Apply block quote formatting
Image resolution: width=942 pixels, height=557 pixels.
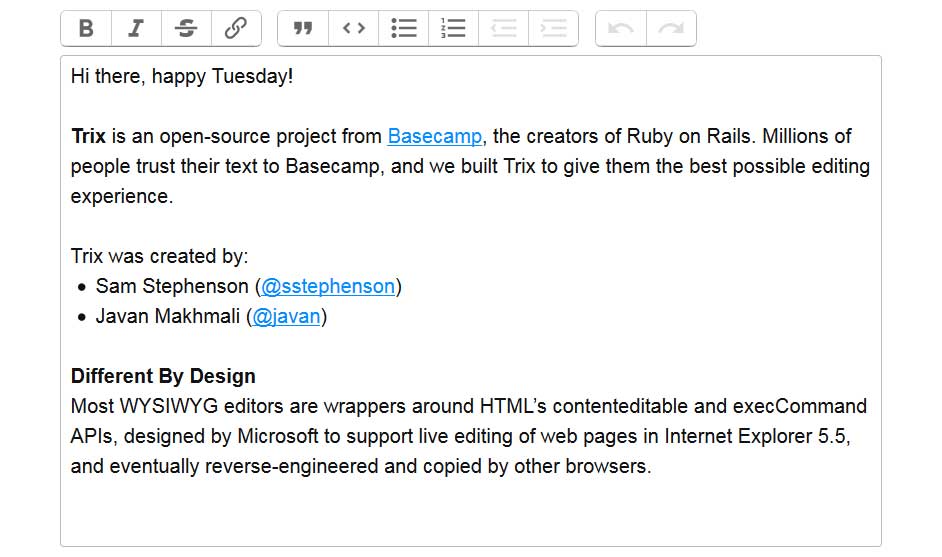(303, 28)
